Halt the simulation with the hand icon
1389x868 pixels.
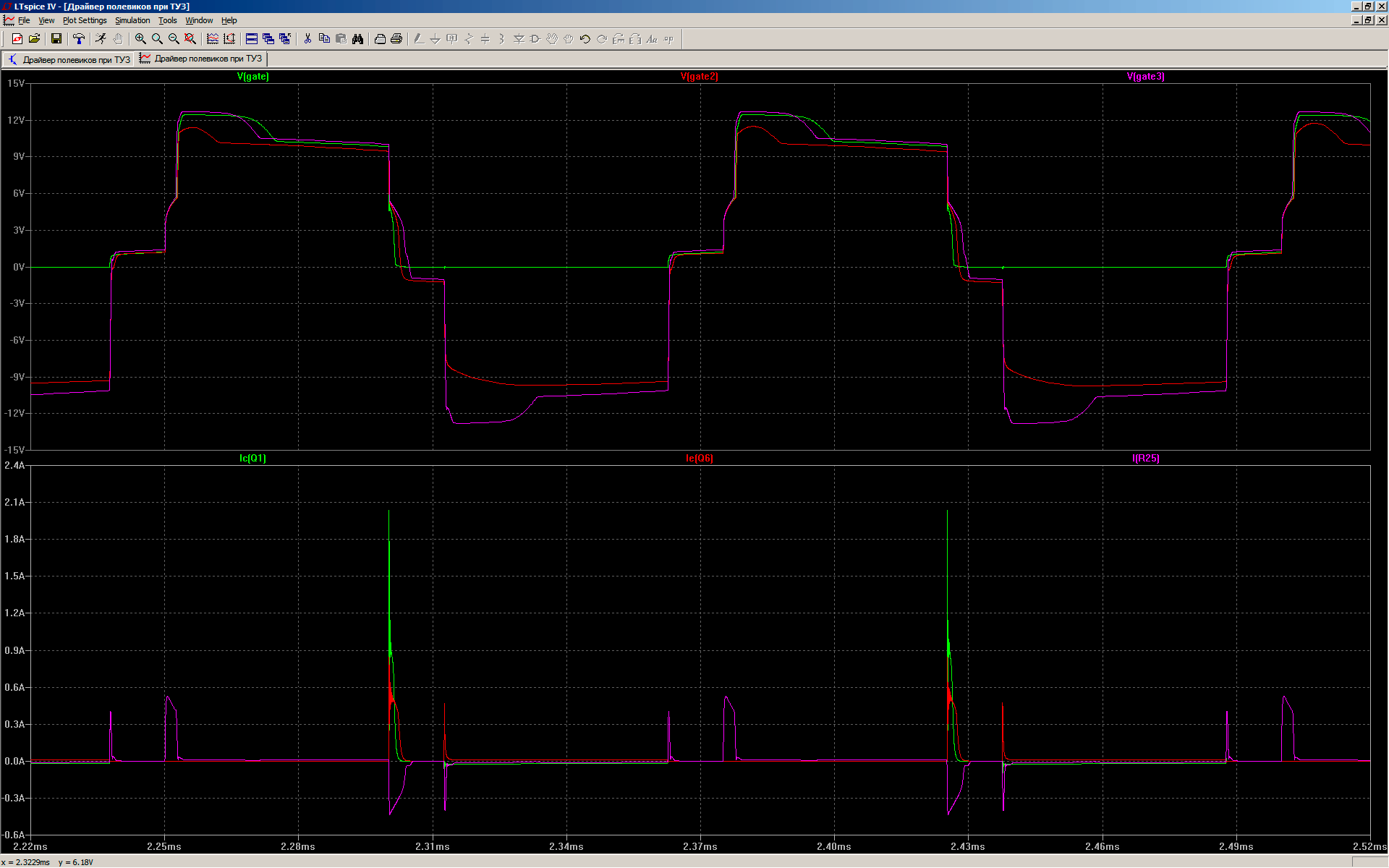pyautogui.click(x=118, y=39)
